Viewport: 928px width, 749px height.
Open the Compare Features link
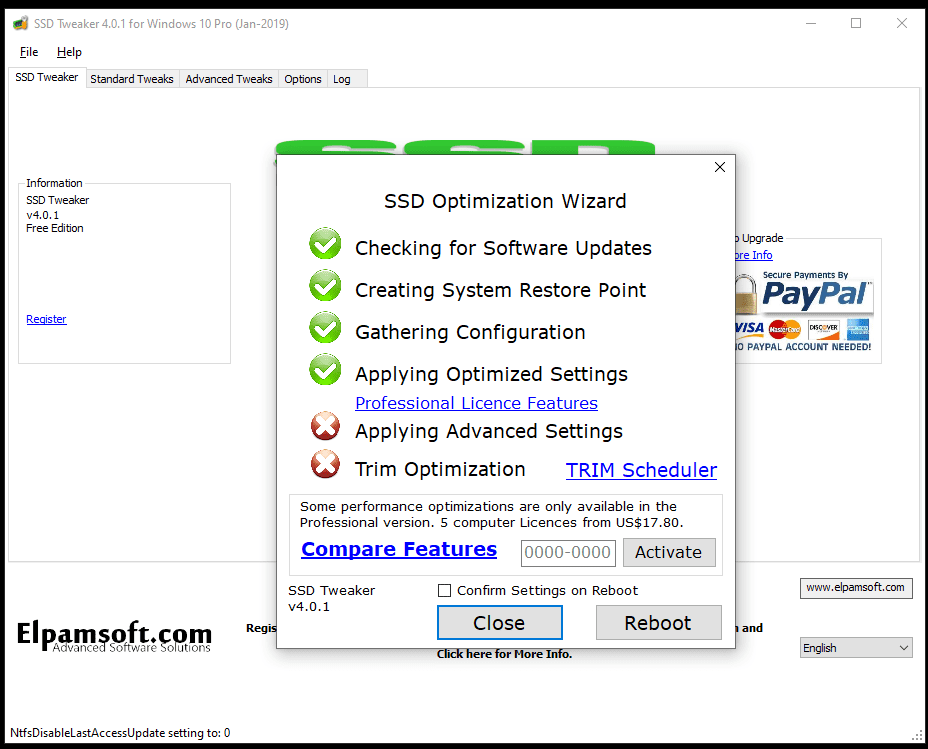(x=399, y=549)
